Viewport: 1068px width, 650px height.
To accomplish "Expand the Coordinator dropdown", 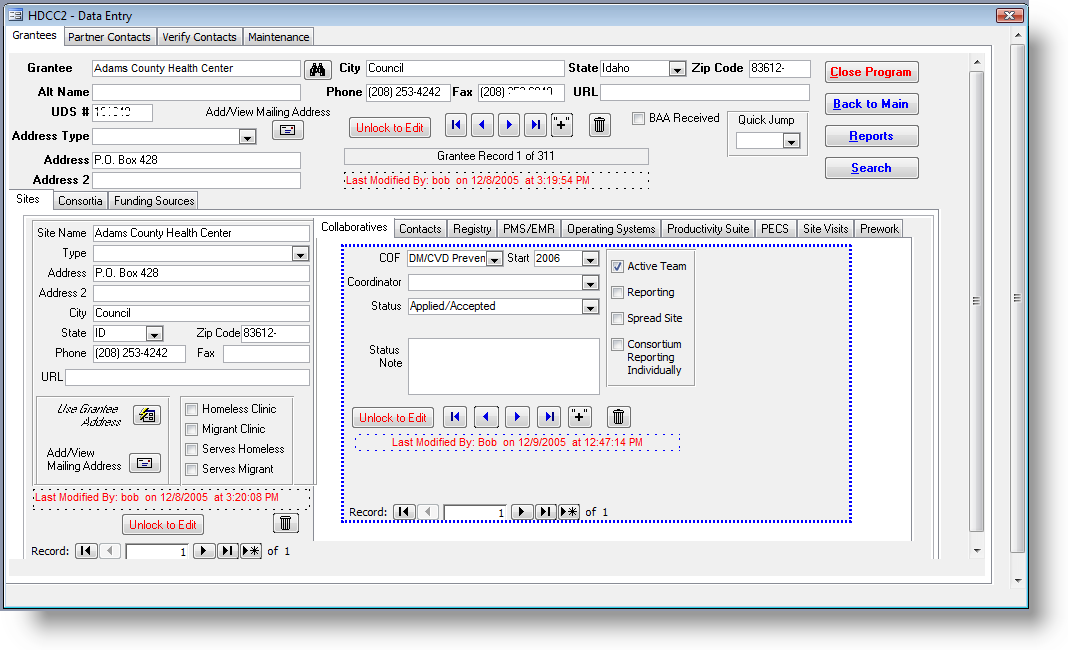I will tap(591, 283).
